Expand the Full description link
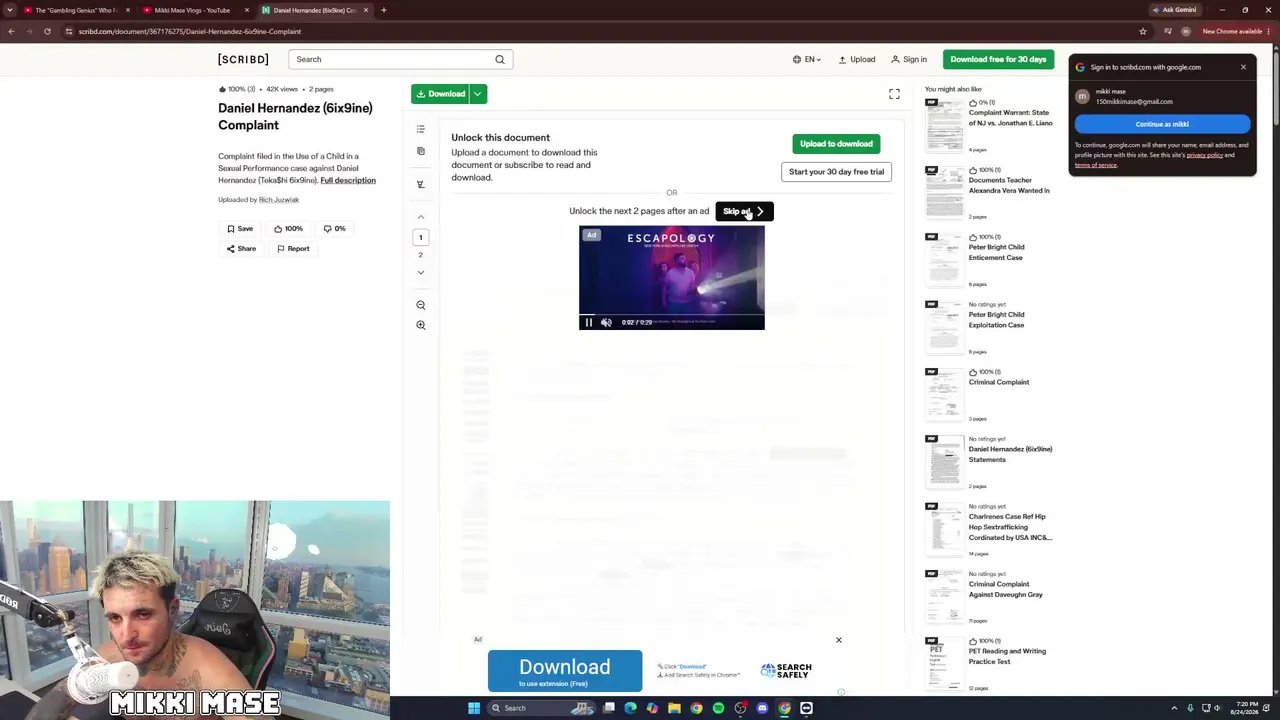Screen dimensions: 1280x720 (348, 180)
